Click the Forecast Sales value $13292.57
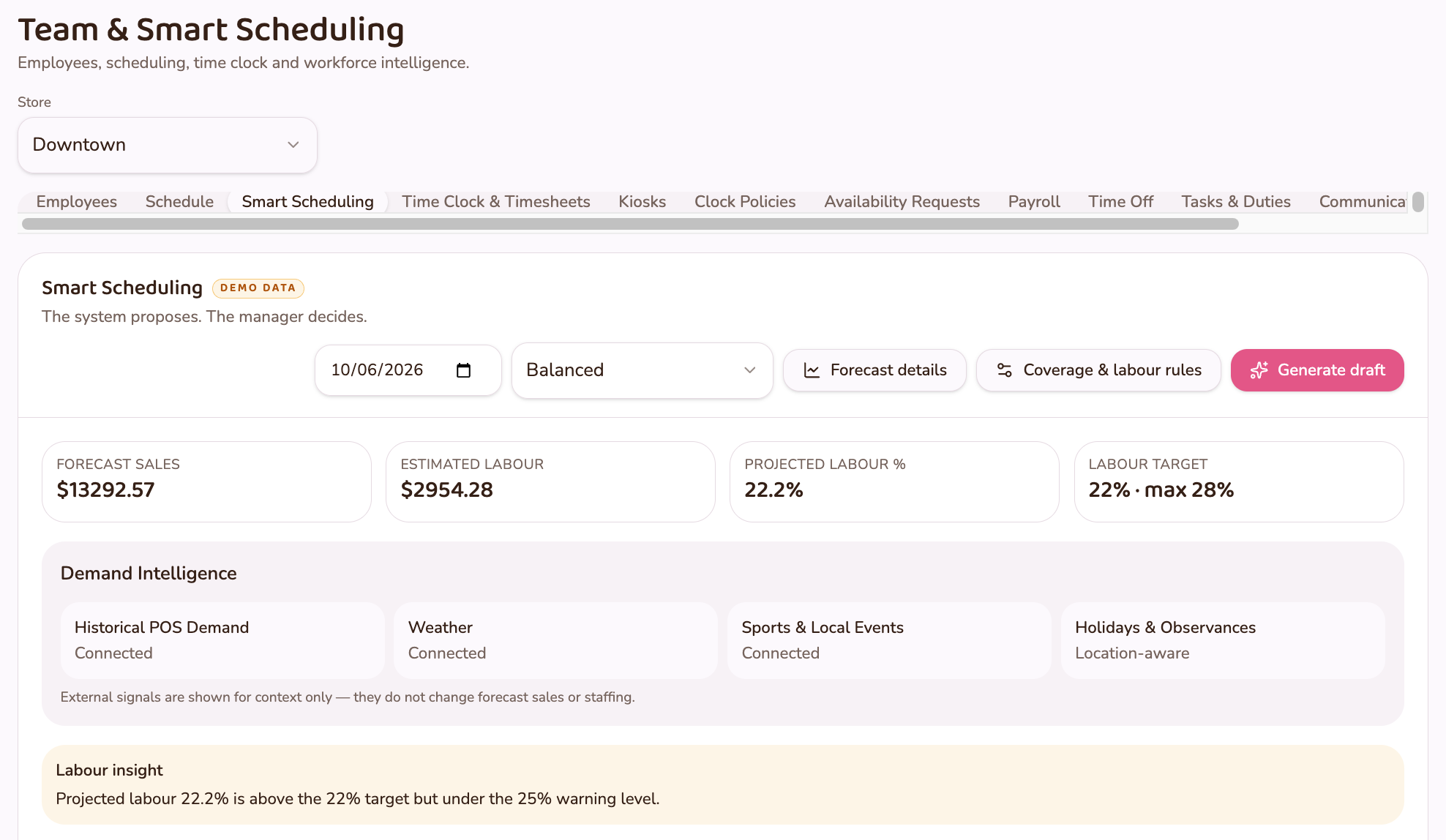 106,490
